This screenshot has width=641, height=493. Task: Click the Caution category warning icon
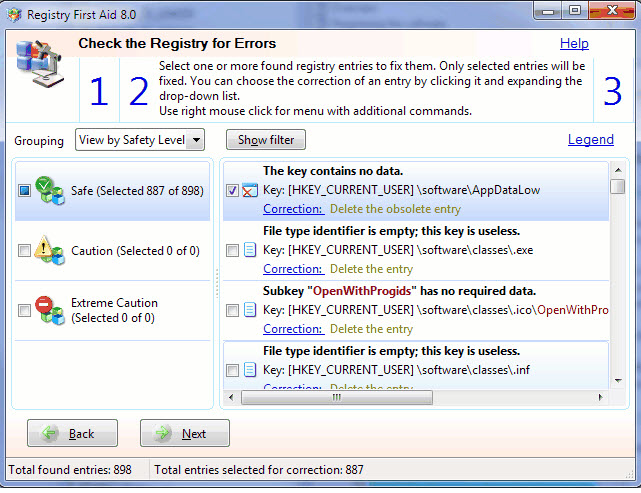click(x=49, y=251)
